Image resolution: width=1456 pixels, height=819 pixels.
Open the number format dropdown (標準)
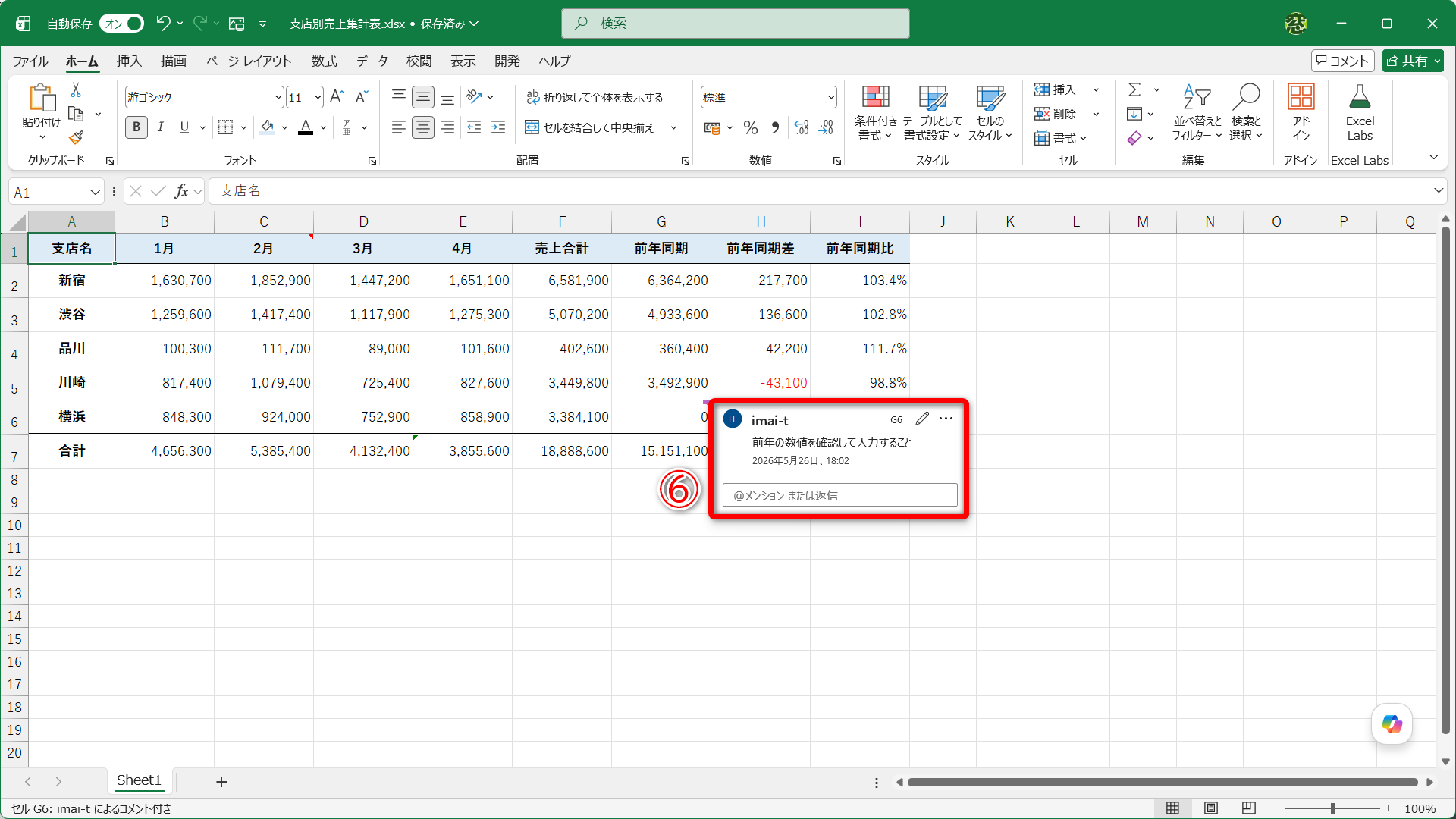click(831, 97)
